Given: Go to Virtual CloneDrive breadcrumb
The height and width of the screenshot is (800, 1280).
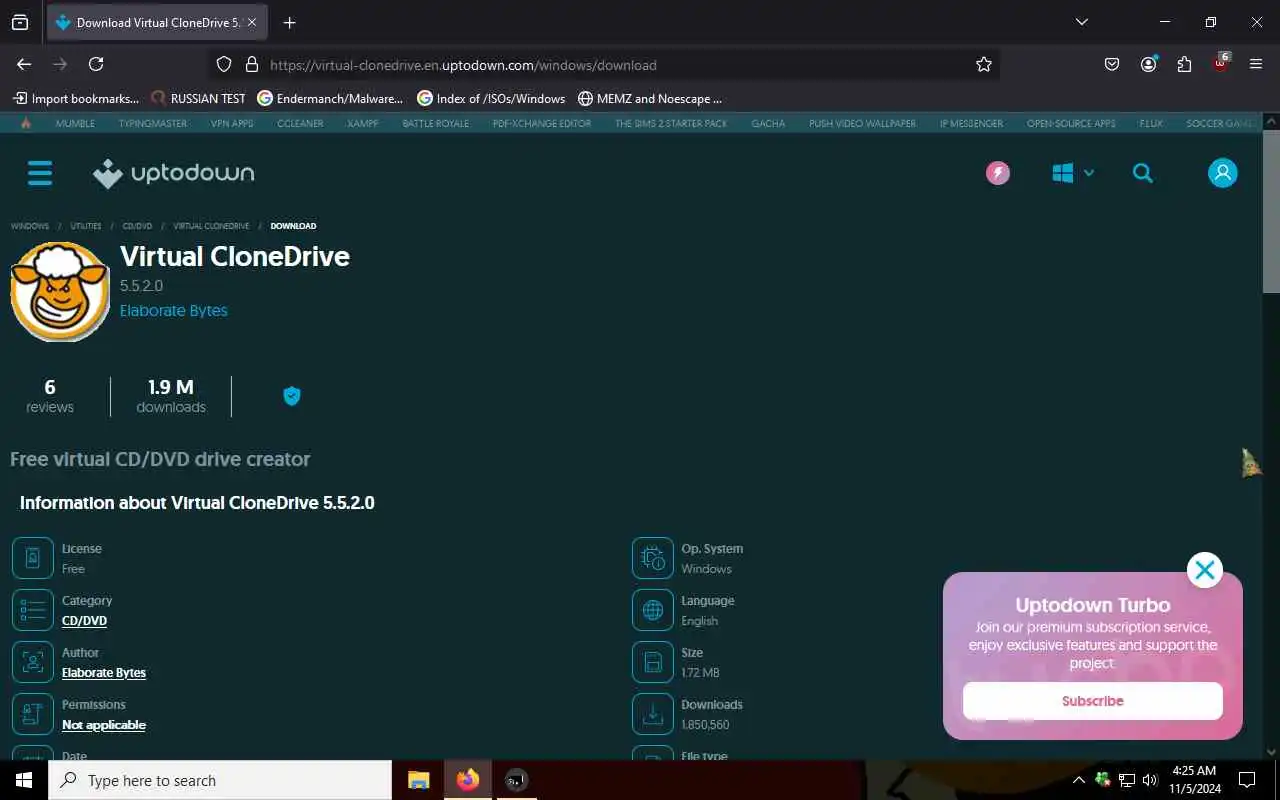Looking at the screenshot, I should pyautogui.click(x=211, y=226).
